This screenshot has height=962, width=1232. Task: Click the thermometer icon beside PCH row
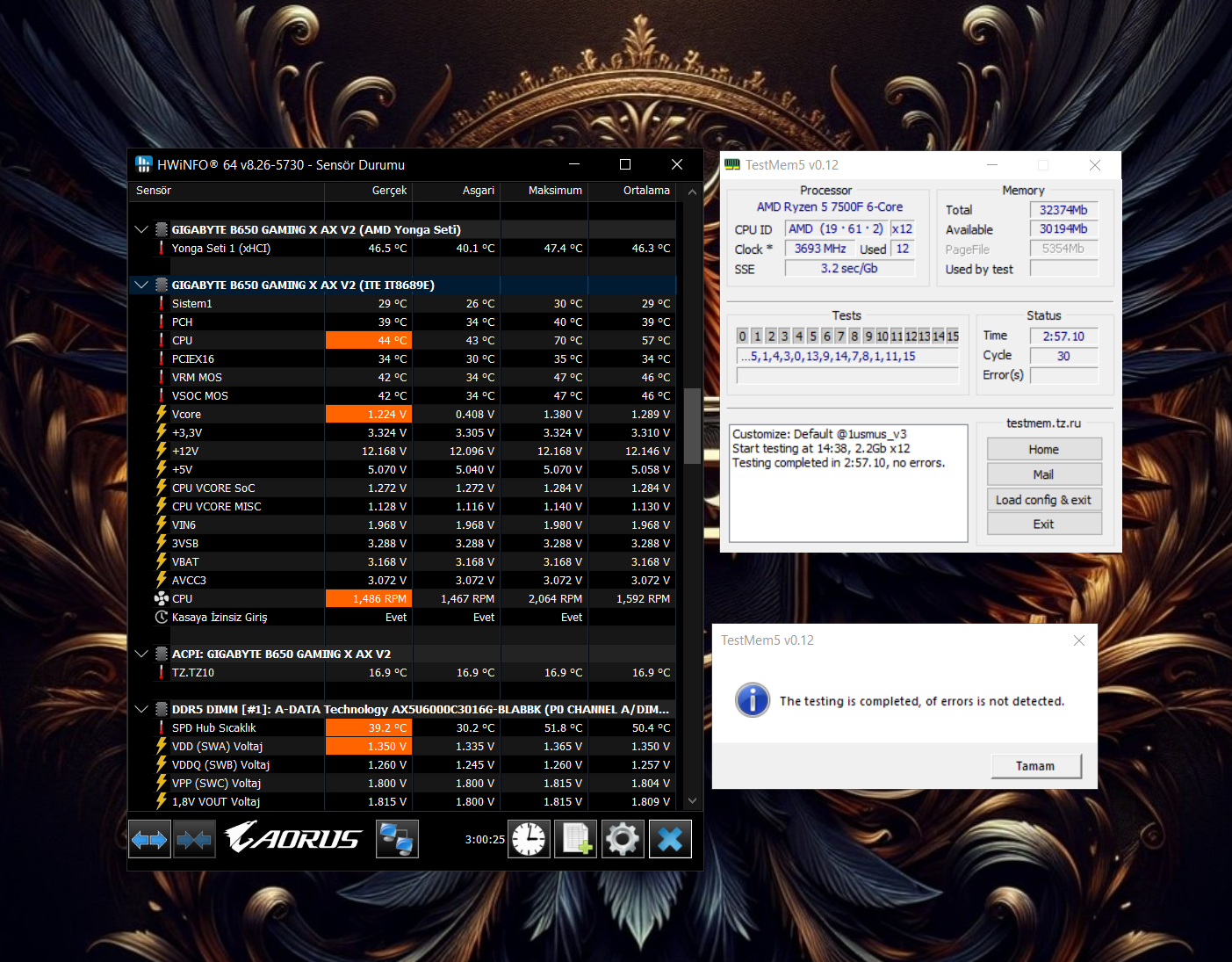162,322
